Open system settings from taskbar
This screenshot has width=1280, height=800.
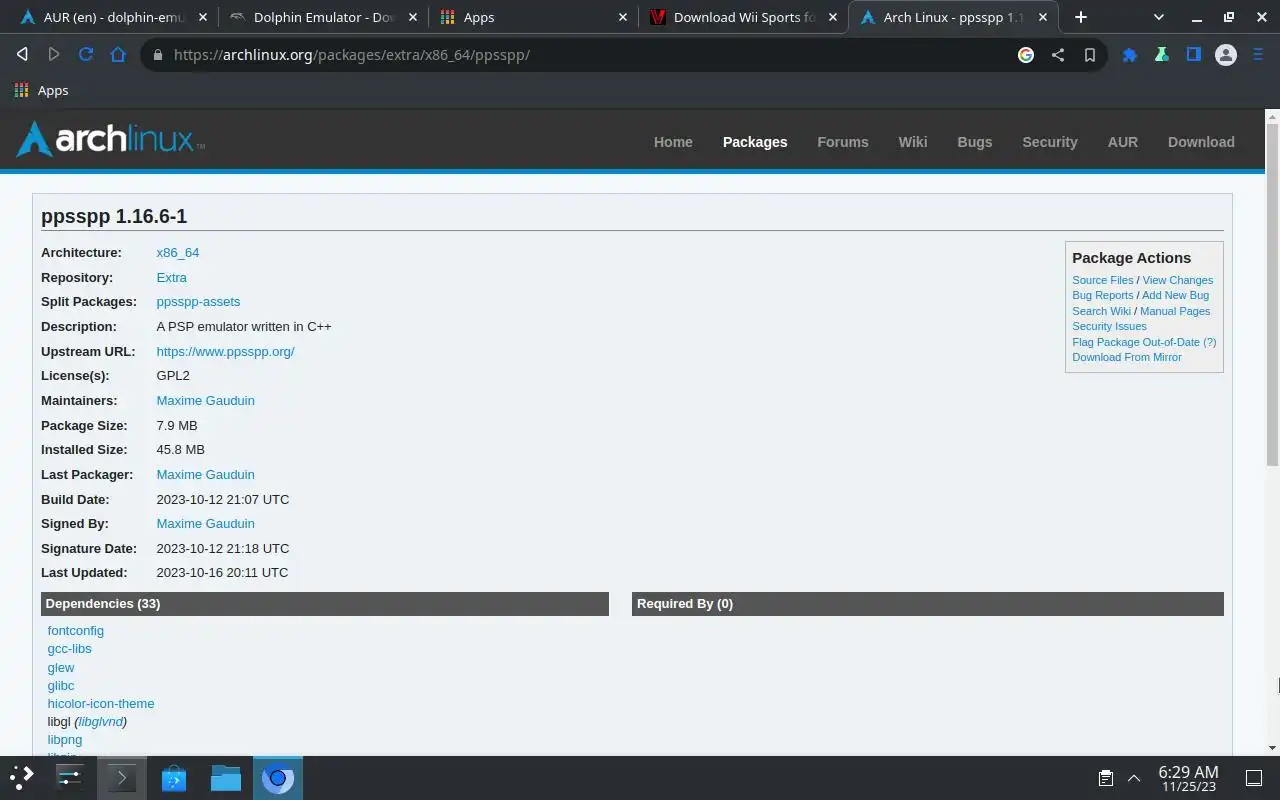[70, 777]
